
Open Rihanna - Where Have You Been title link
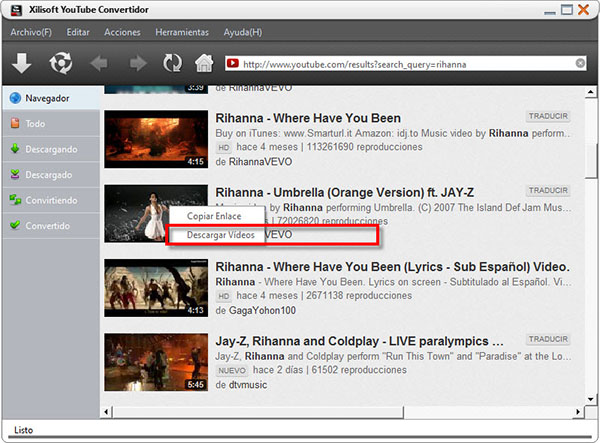coord(308,118)
